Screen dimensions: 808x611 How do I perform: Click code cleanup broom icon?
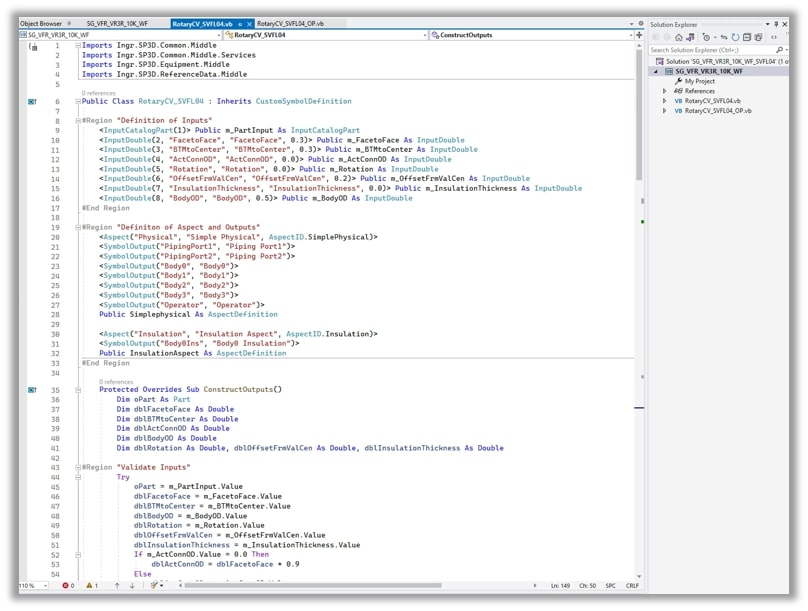[154, 586]
